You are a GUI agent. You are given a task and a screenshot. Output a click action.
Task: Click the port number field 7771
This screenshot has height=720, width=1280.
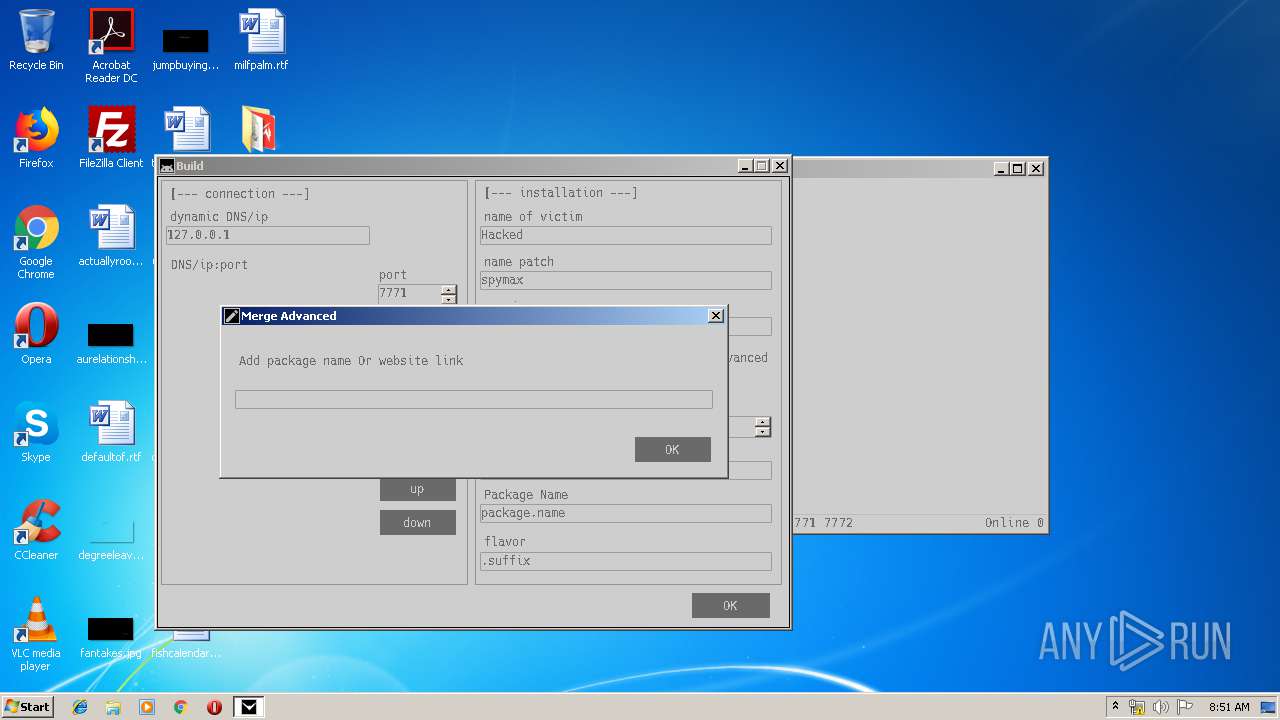(410, 294)
